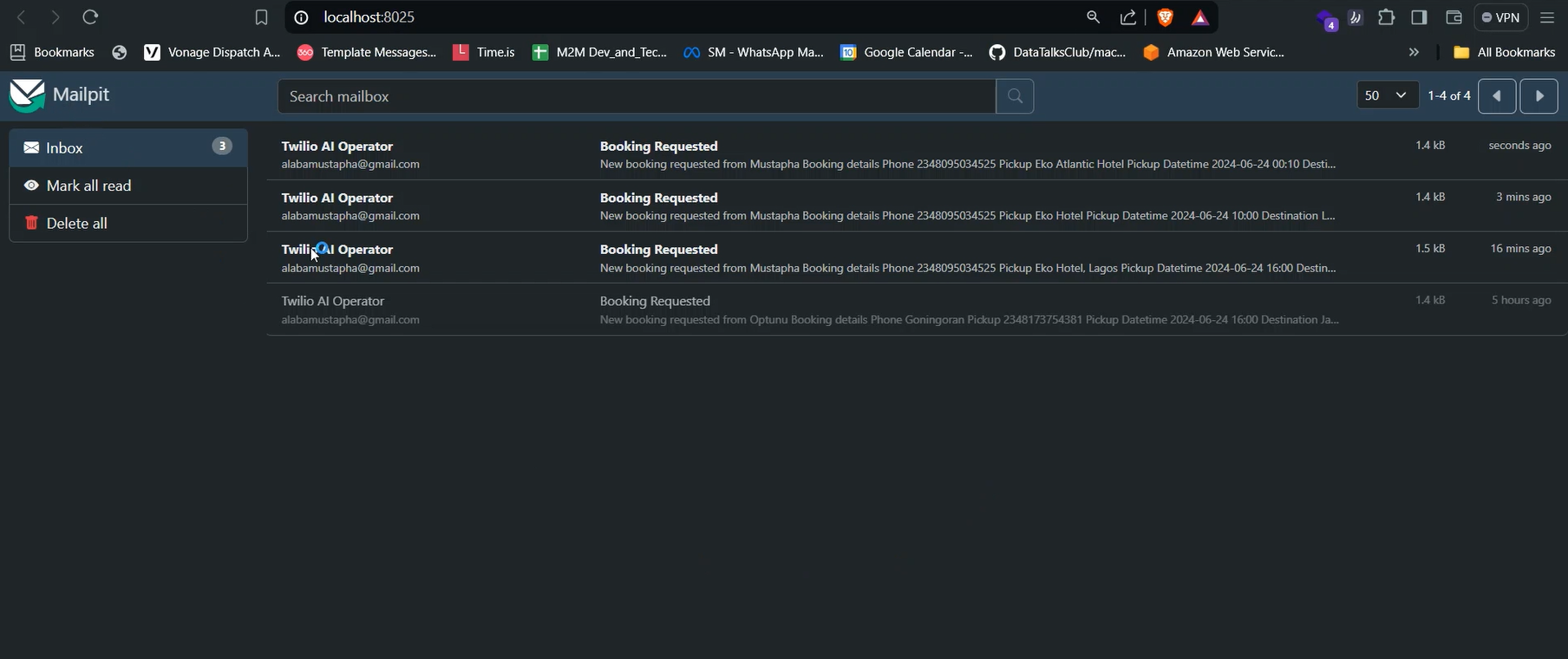Open Brave Shields lion icon
The image size is (1568, 659).
click(x=1165, y=17)
